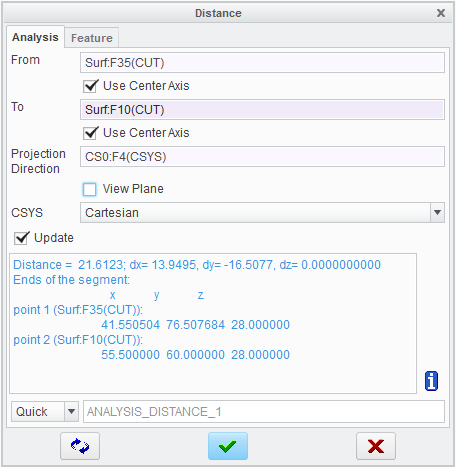Accept with the green checkmark button
This screenshot has height=468, width=456.
coord(228,446)
